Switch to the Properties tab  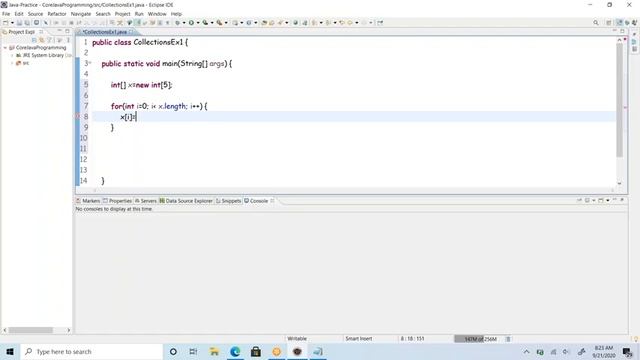pos(118,201)
